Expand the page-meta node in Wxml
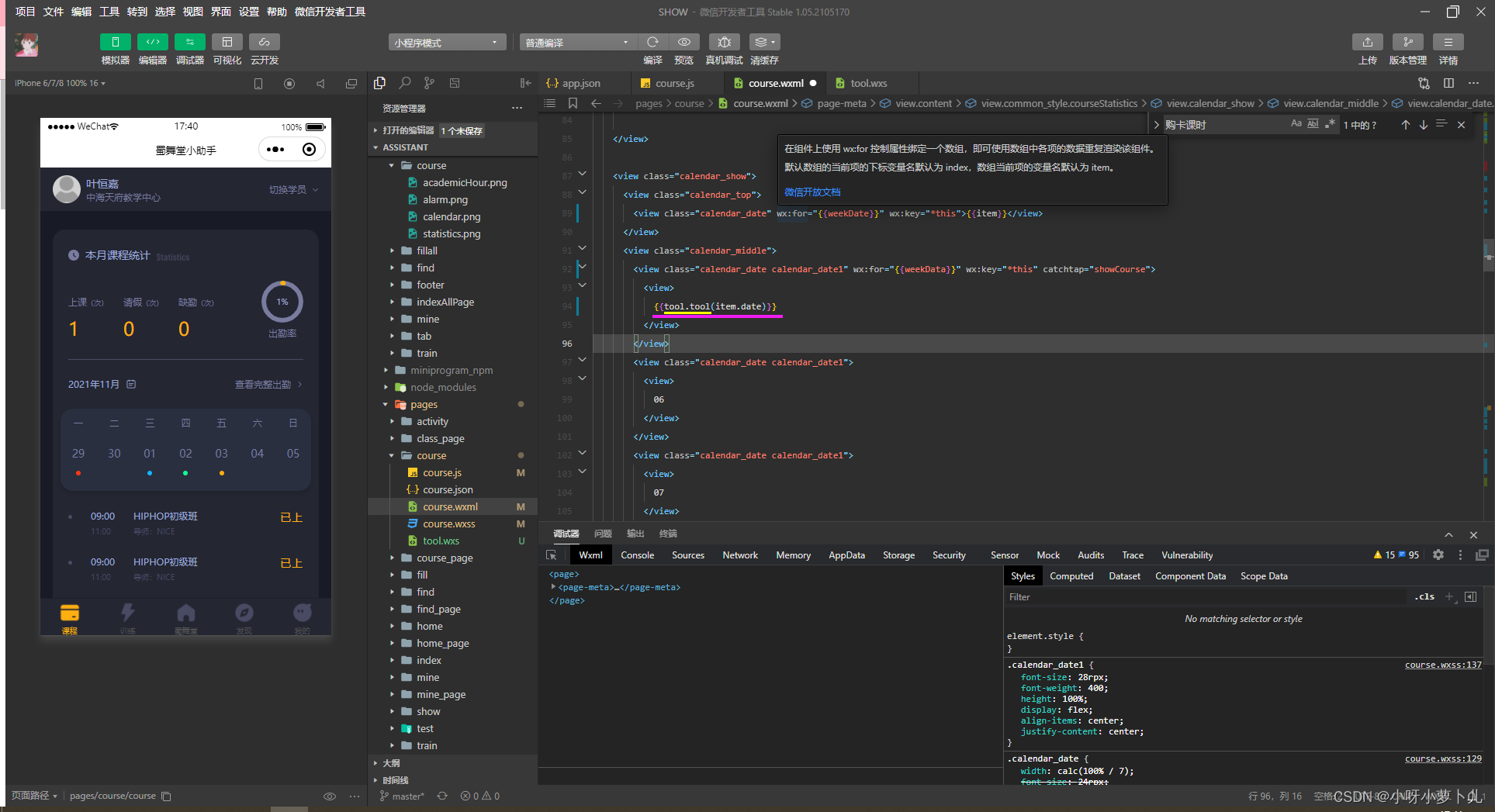Image resolution: width=1495 pixels, height=812 pixels. pos(553,587)
